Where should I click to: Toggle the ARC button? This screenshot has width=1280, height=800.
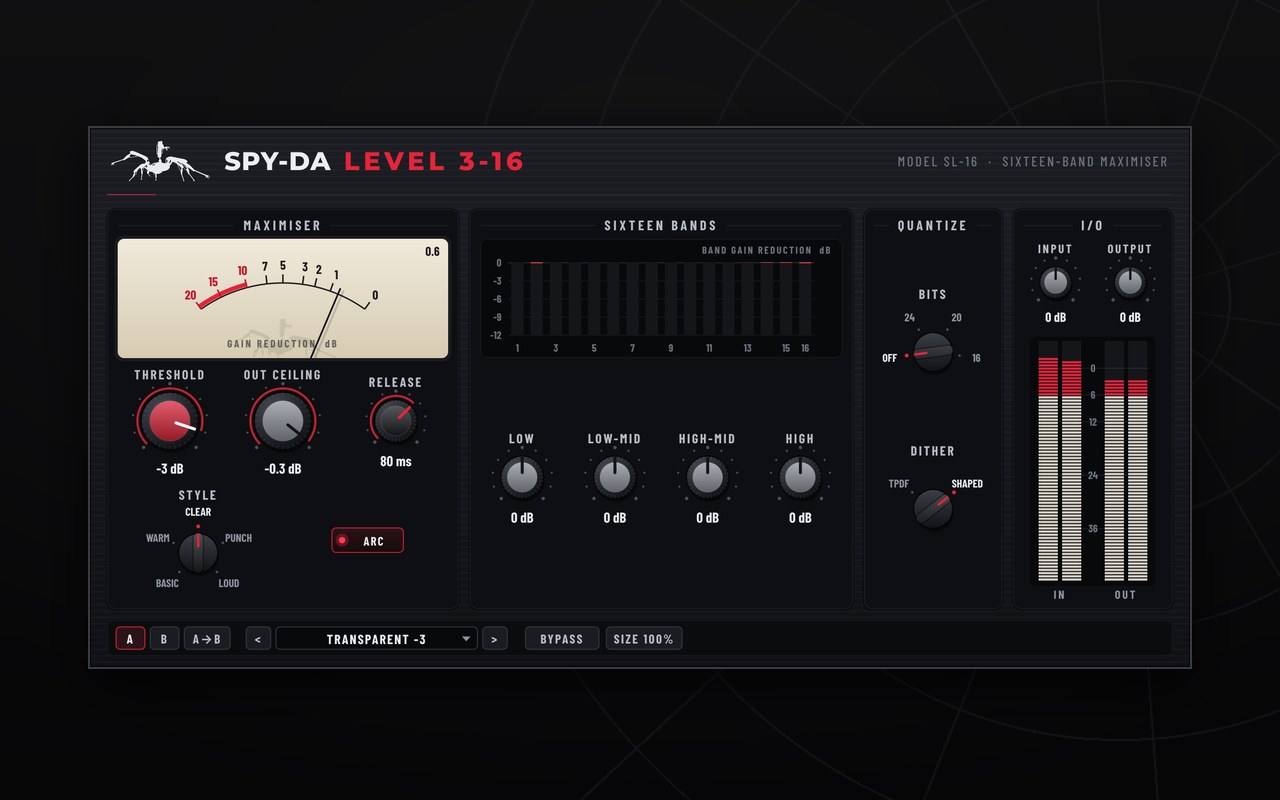click(x=368, y=541)
